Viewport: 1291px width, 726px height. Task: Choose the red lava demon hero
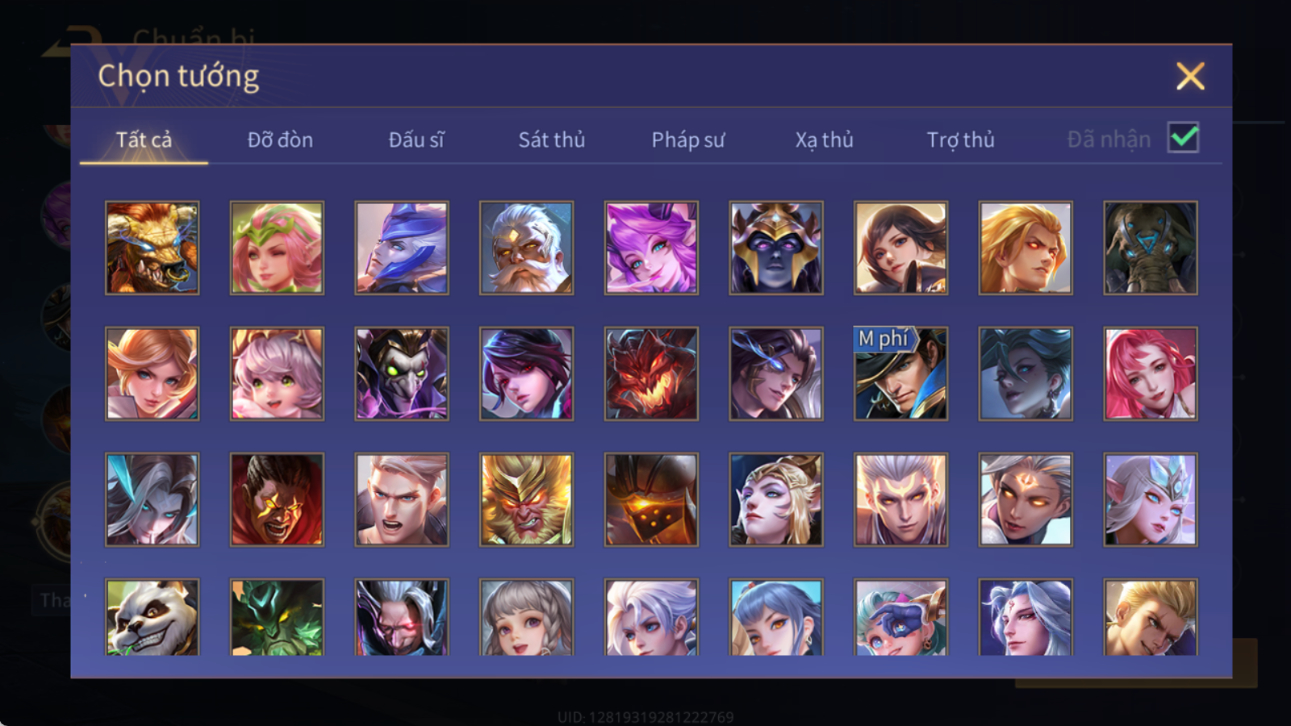coord(651,373)
